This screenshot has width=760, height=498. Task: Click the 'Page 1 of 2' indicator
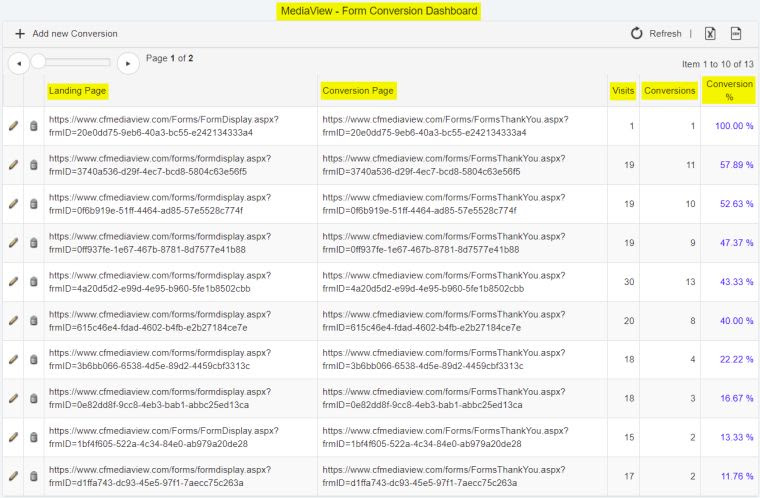(x=170, y=58)
